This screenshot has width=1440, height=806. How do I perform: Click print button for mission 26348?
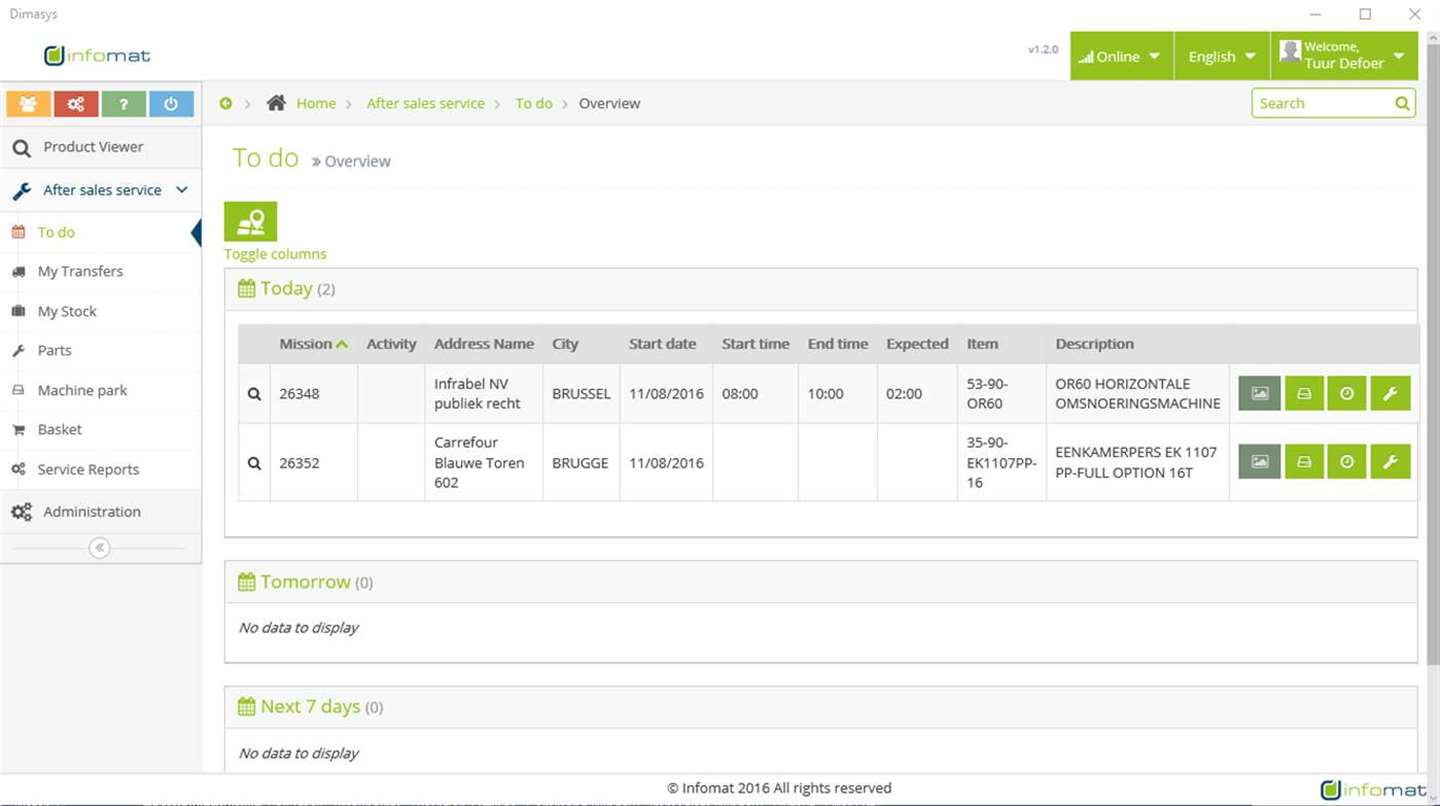coord(1304,393)
